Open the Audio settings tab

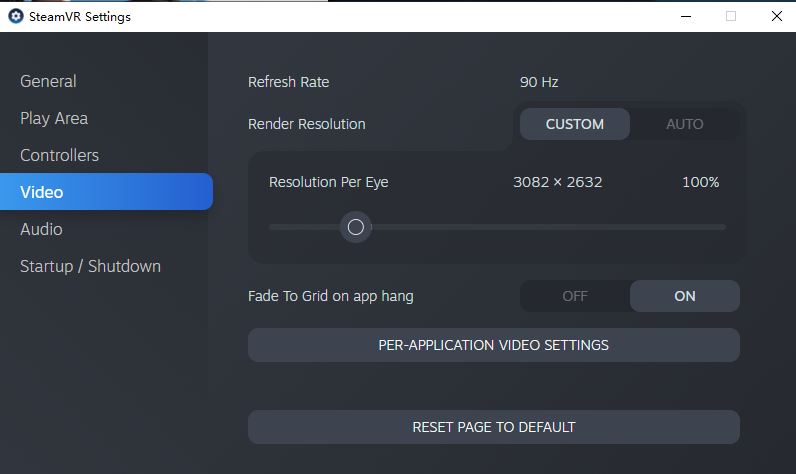41,229
